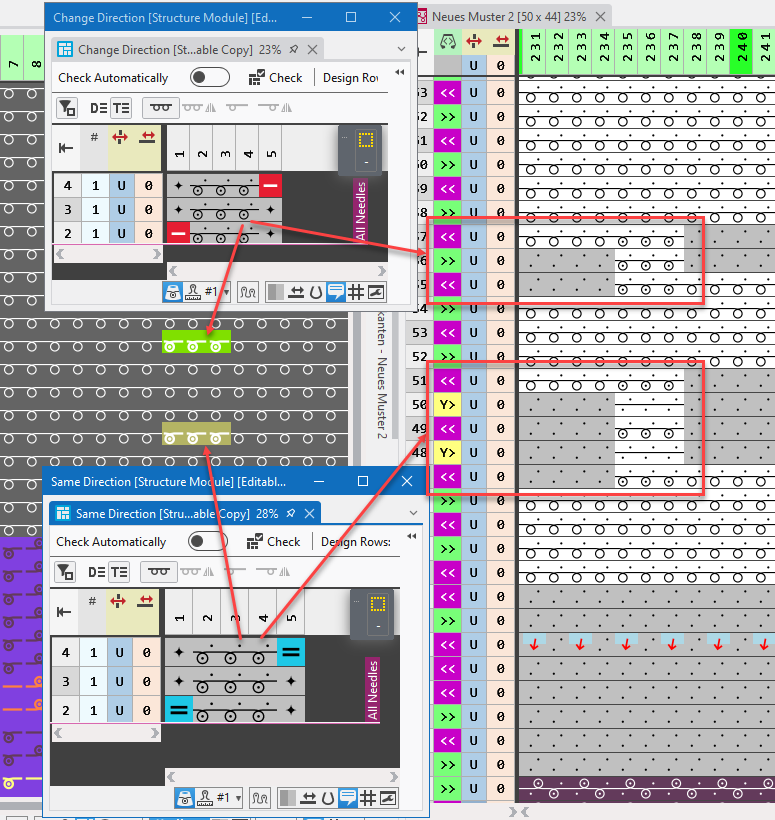Select the stitch loop symbol button in Change Direction toolbar
Image resolution: width=775 pixels, height=820 pixels.
pos(160,108)
